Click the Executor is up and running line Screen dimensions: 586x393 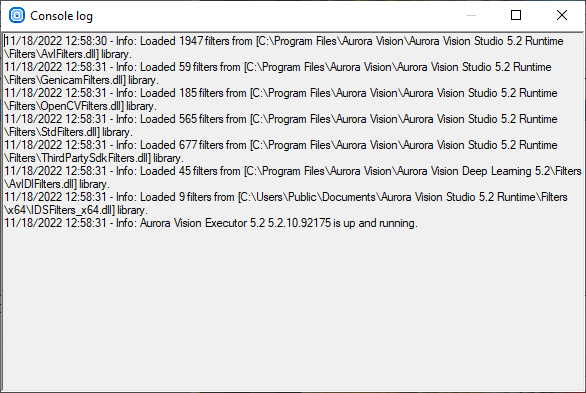coord(211,223)
